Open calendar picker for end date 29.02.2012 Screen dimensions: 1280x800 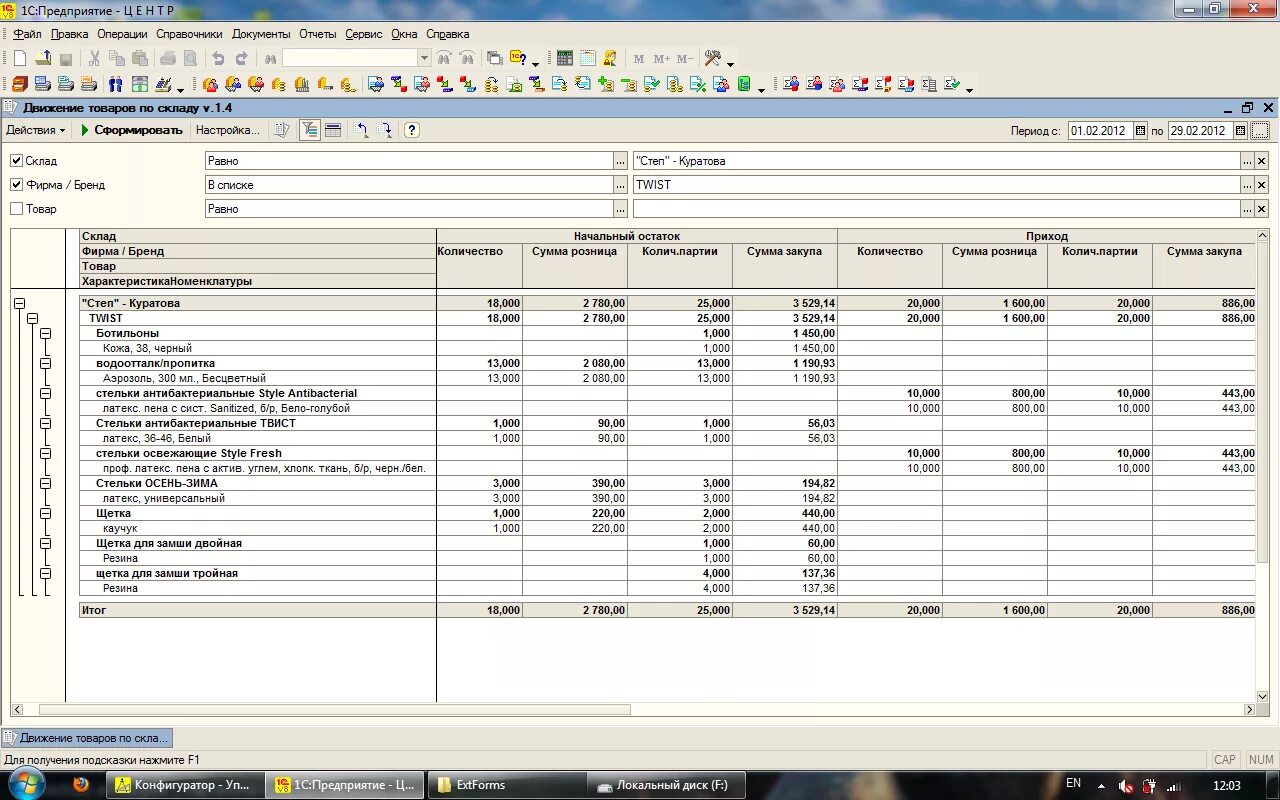pos(1240,131)
